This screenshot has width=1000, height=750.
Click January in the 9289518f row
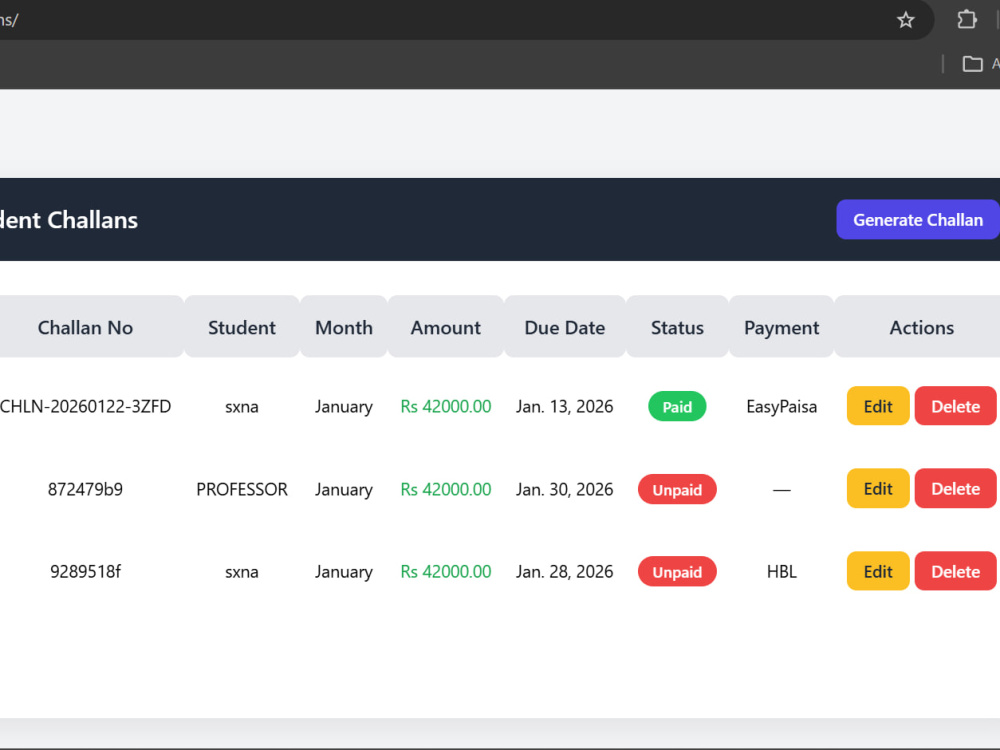tap(344, 571)
